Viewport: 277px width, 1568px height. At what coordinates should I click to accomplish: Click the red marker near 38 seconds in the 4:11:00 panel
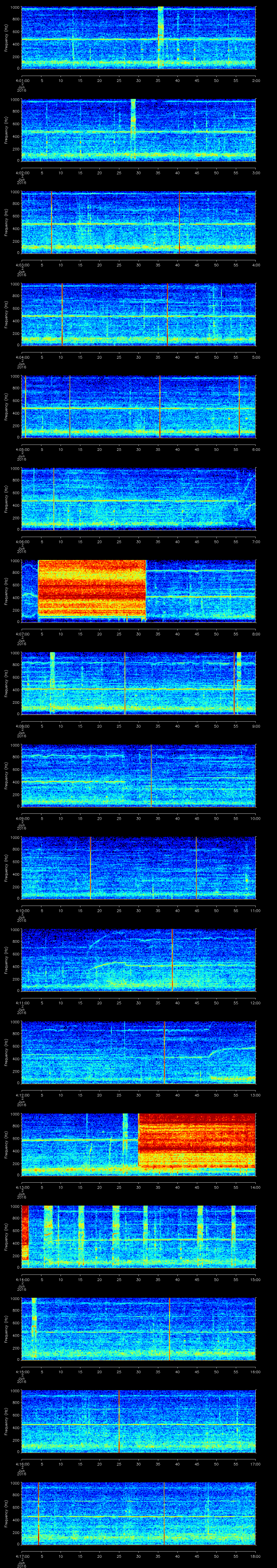[x=172, y=959]
